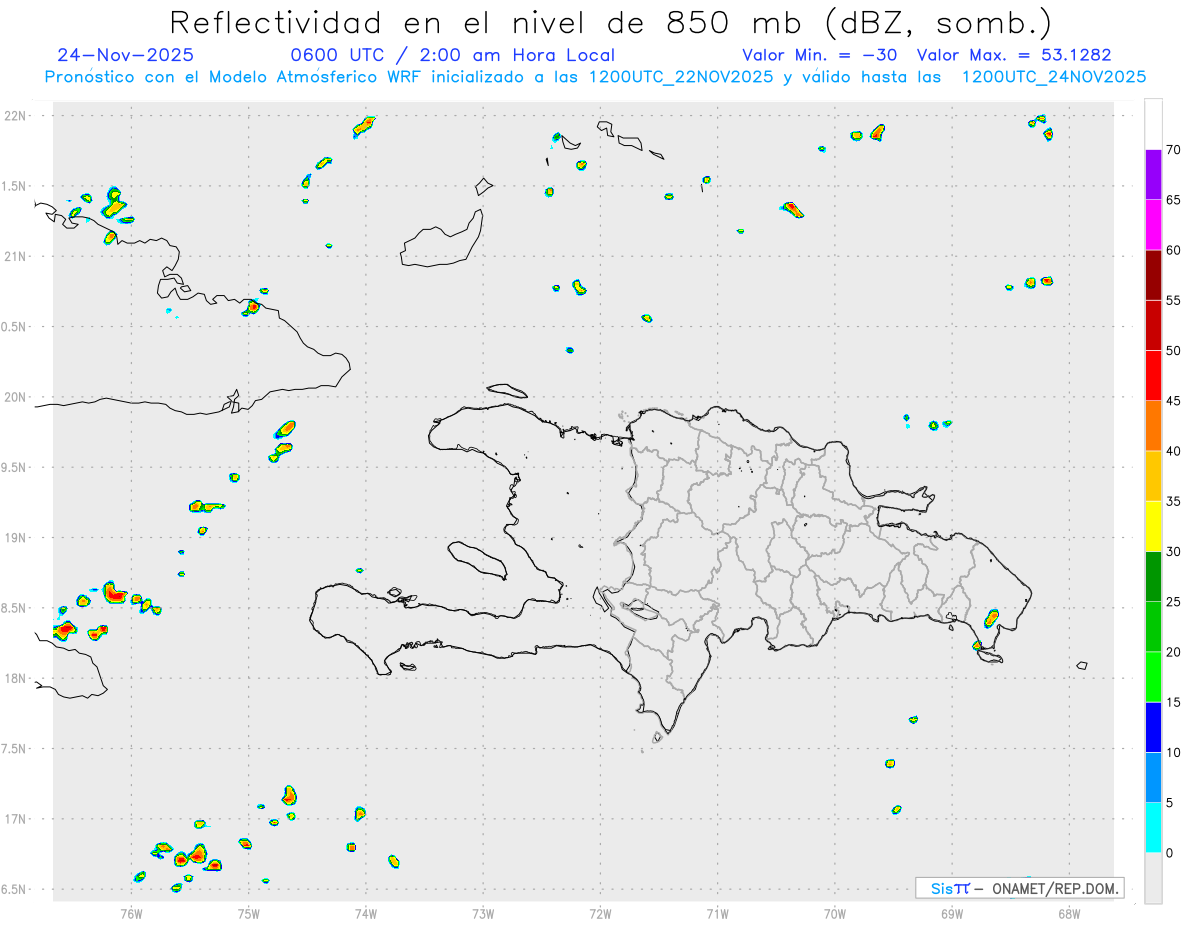Click the '50' colorbar scale label
The image size is (1200, 927).
1173,351
